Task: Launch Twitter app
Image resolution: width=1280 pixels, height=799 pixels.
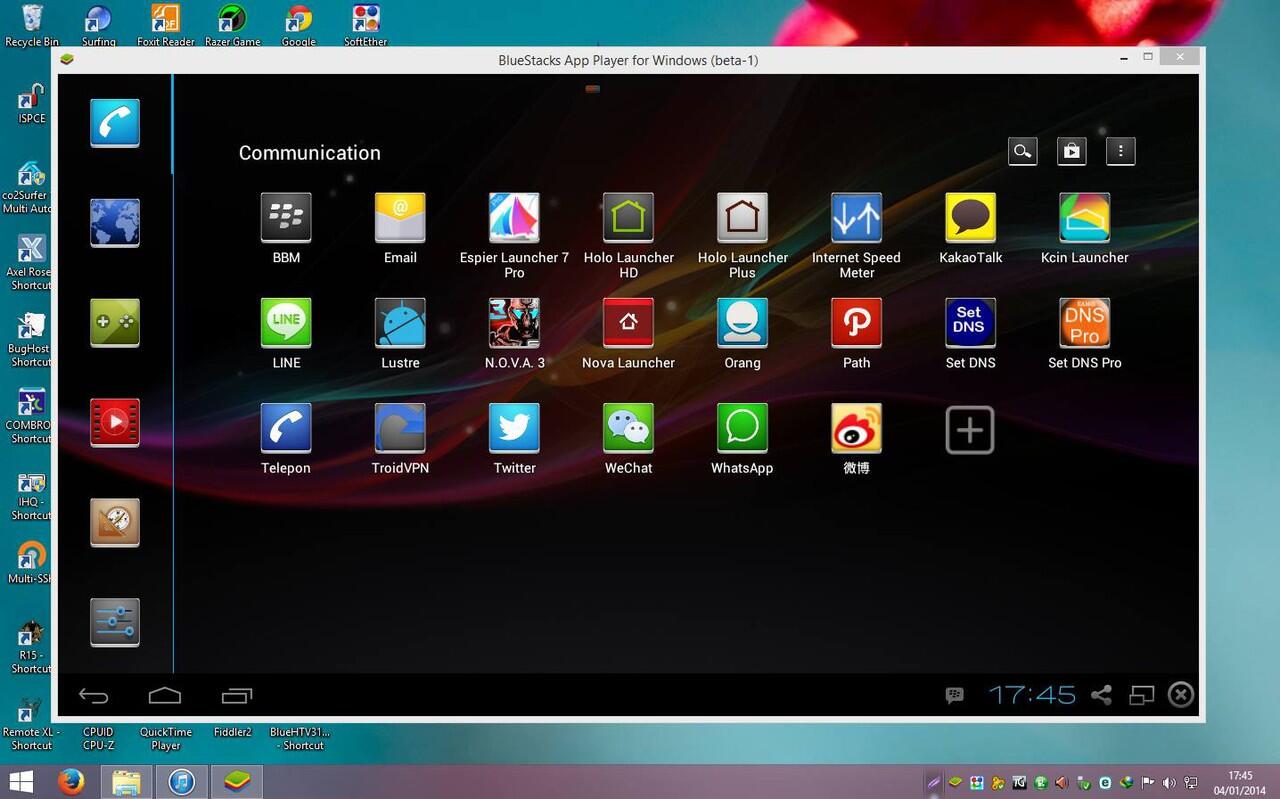Action: (514, 428)
